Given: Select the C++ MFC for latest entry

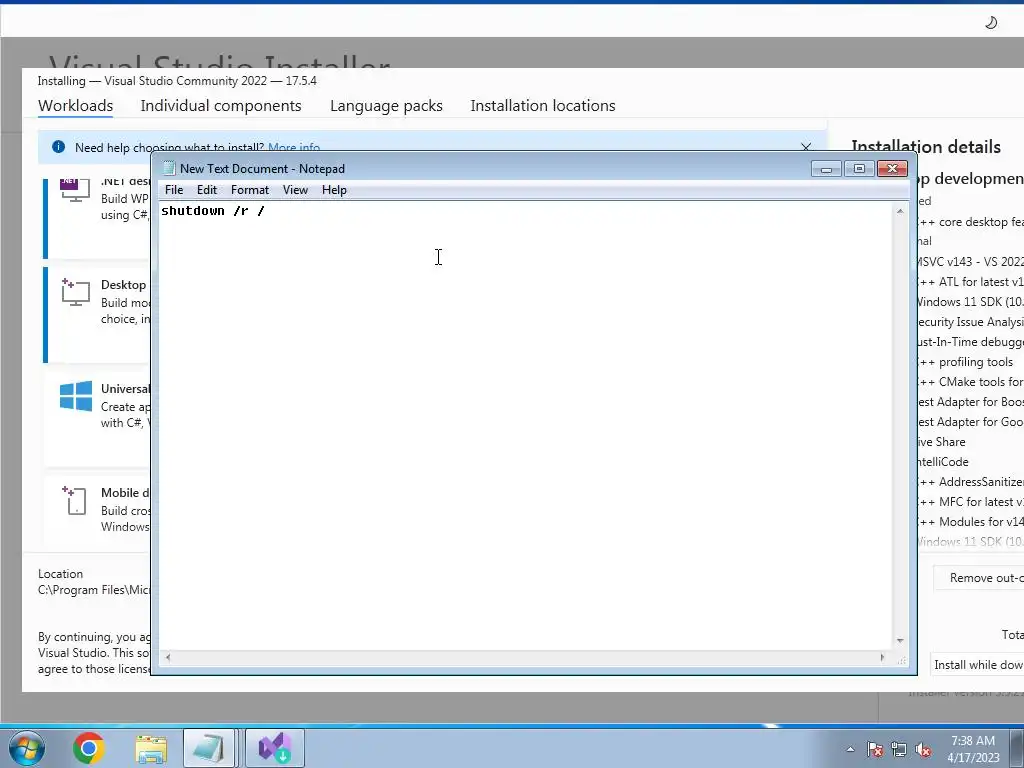Looking at the screenshot, I should (x=970, y=502).
